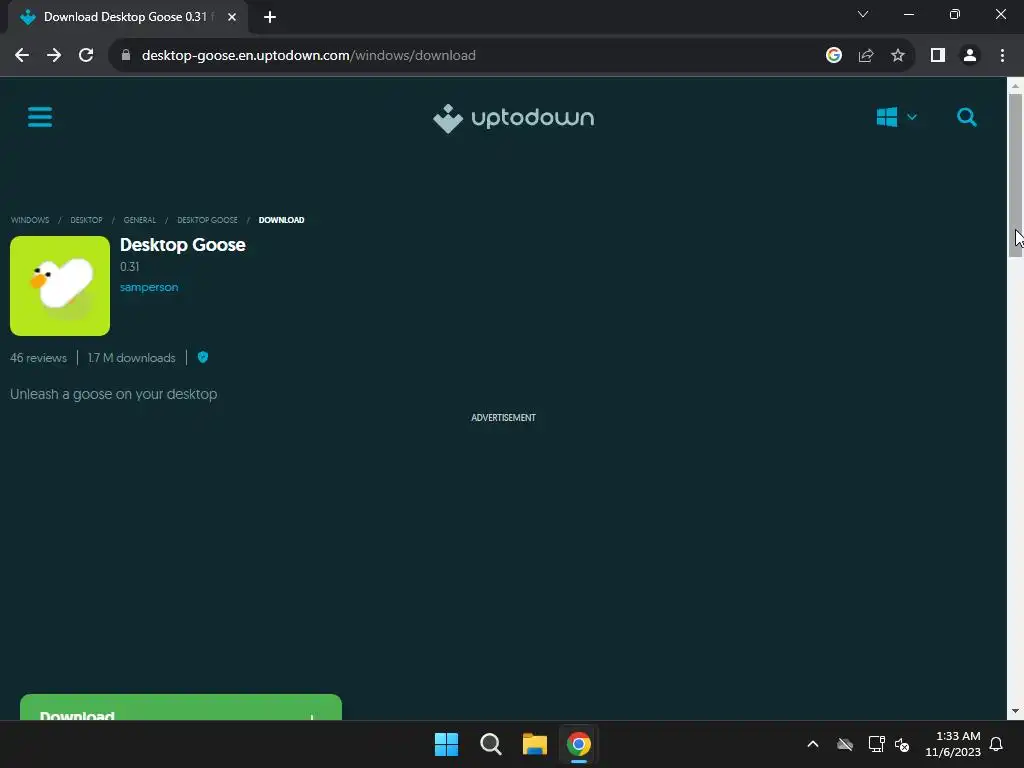Open the tab search chevron
This screenshot has height=768, width=1024.
click(863, 14)
